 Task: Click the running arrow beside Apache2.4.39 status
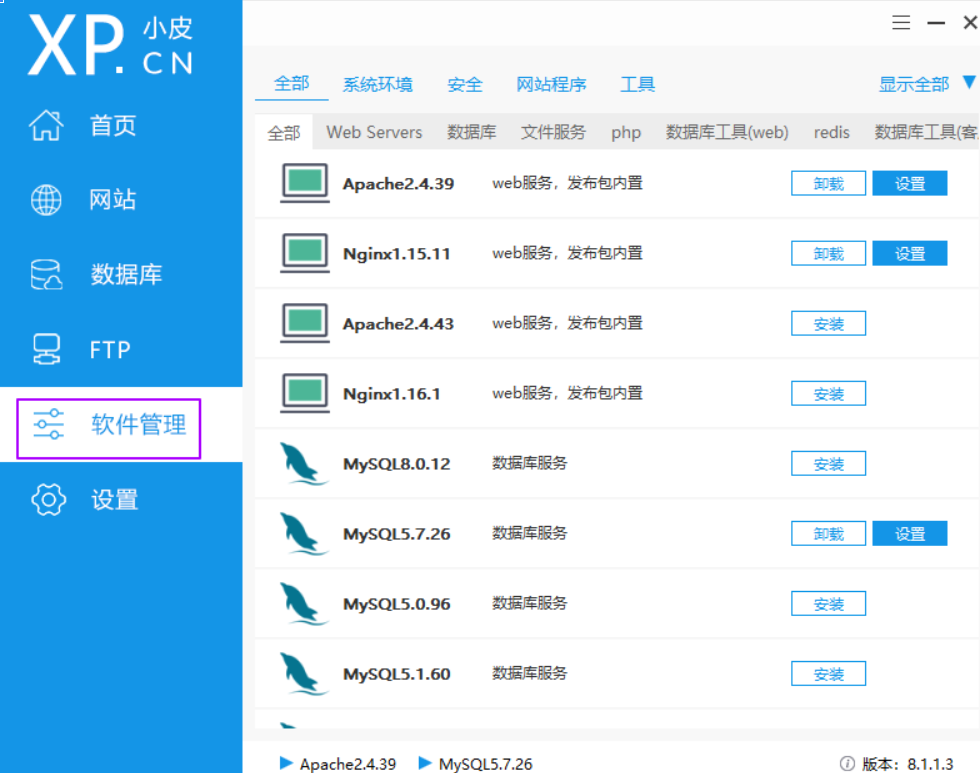286,762
